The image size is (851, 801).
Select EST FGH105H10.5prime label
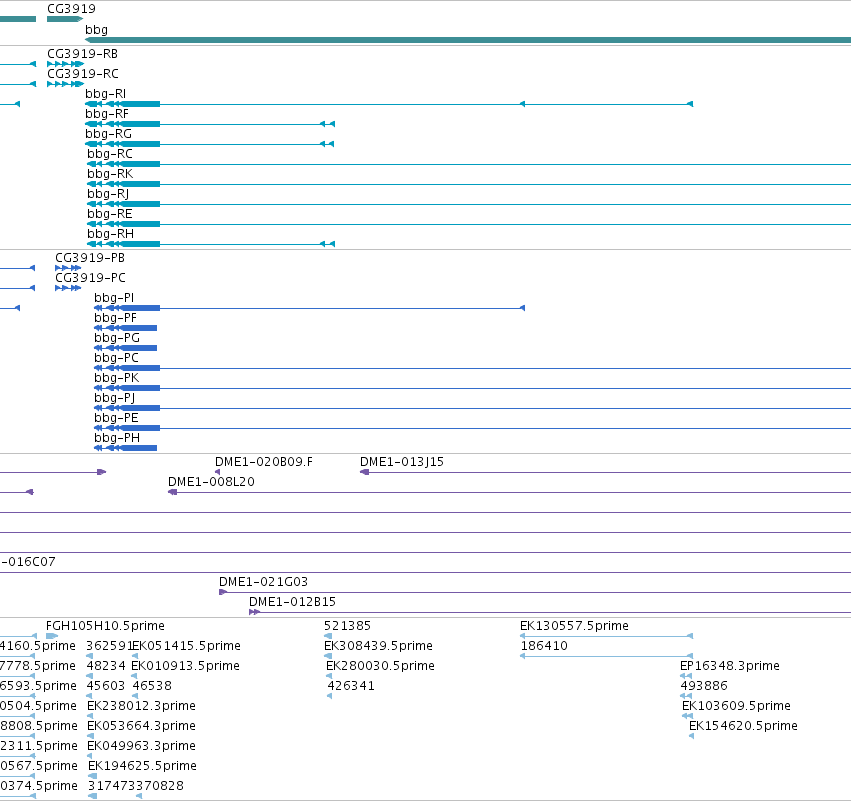[x=105, y=626]
